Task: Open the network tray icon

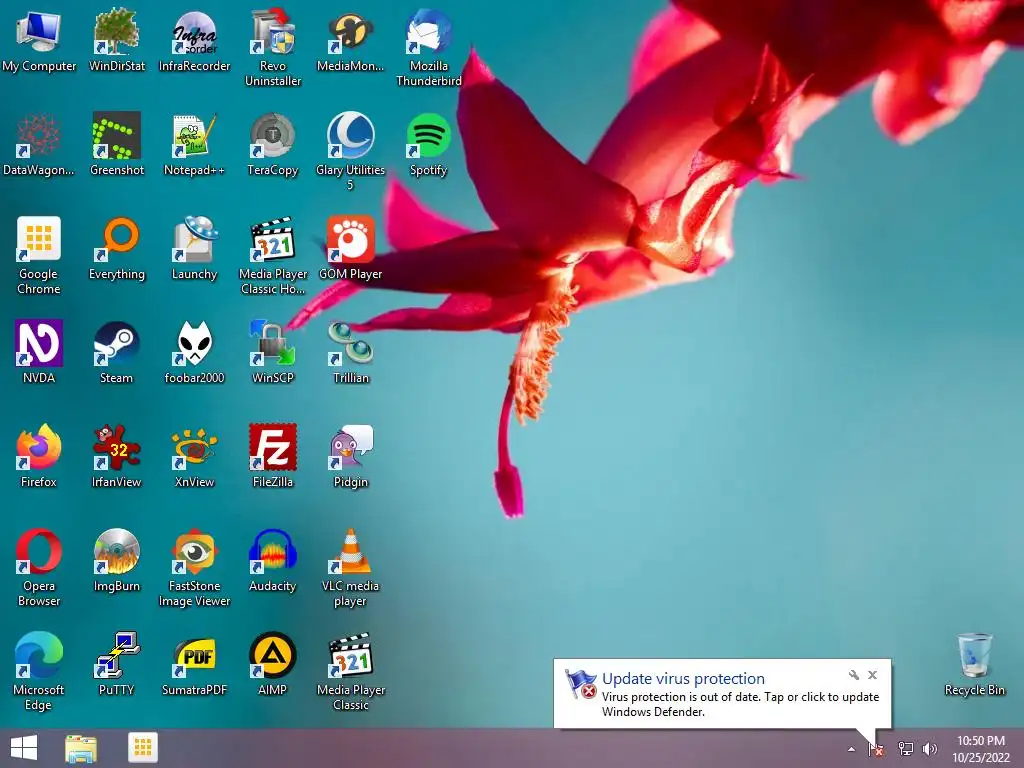Action: point(905,749)
